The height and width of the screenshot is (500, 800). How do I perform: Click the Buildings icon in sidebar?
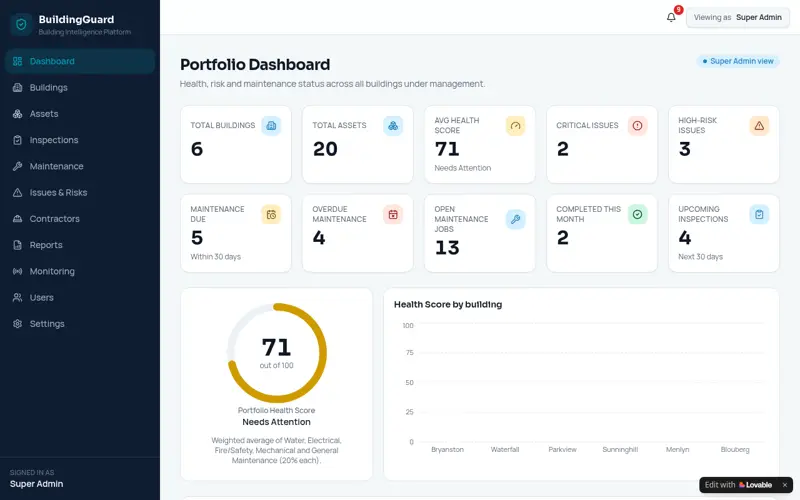tap(17, 87)
